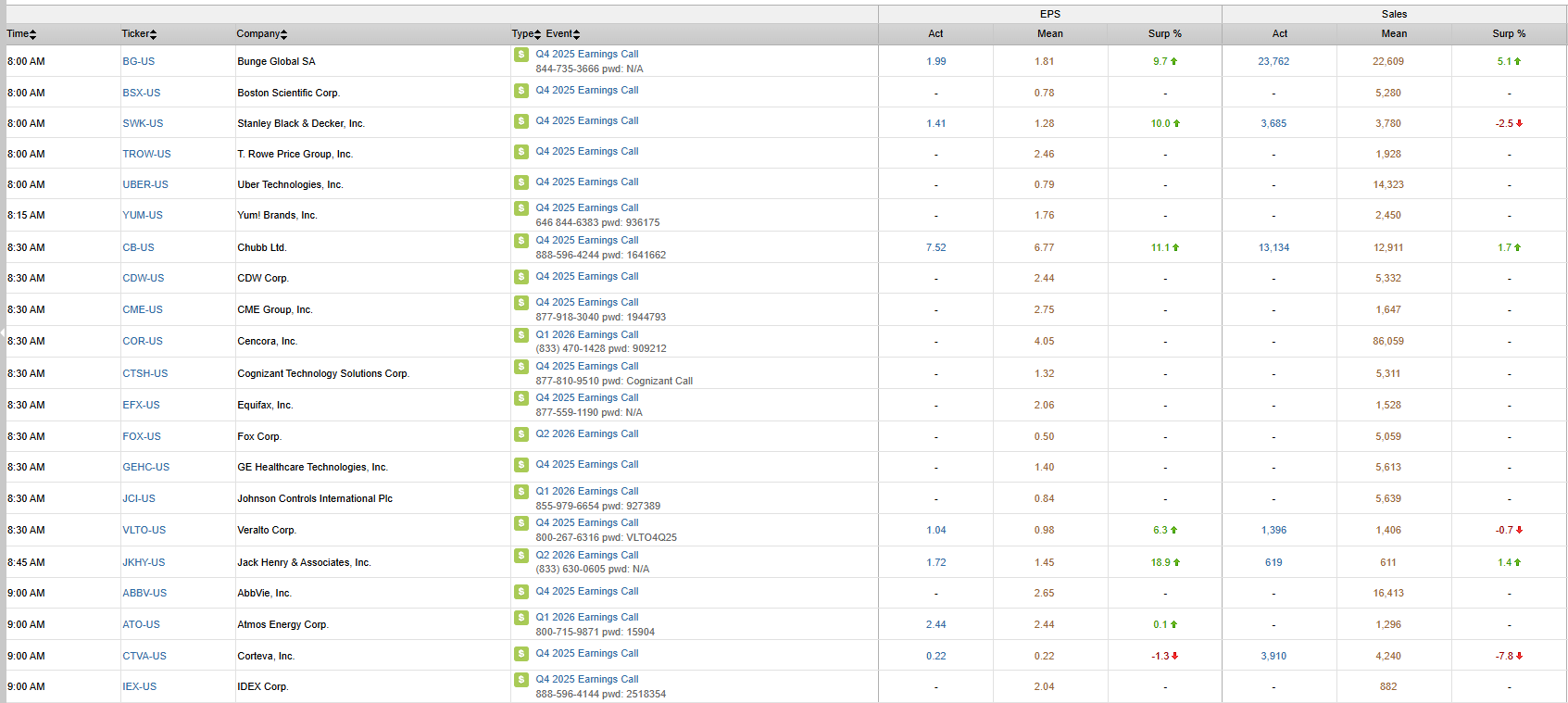
Task: Click the green earnings icon for Bunge Global
Action: (x=521, y=55)
